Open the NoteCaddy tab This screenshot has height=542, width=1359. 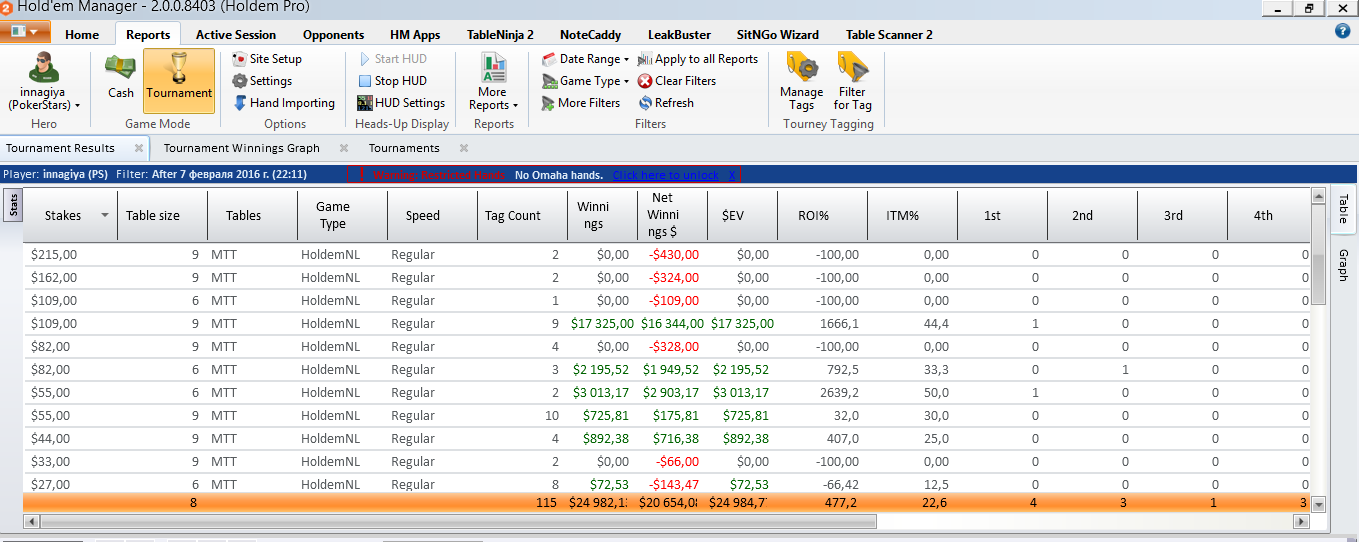tap(590, 34)
